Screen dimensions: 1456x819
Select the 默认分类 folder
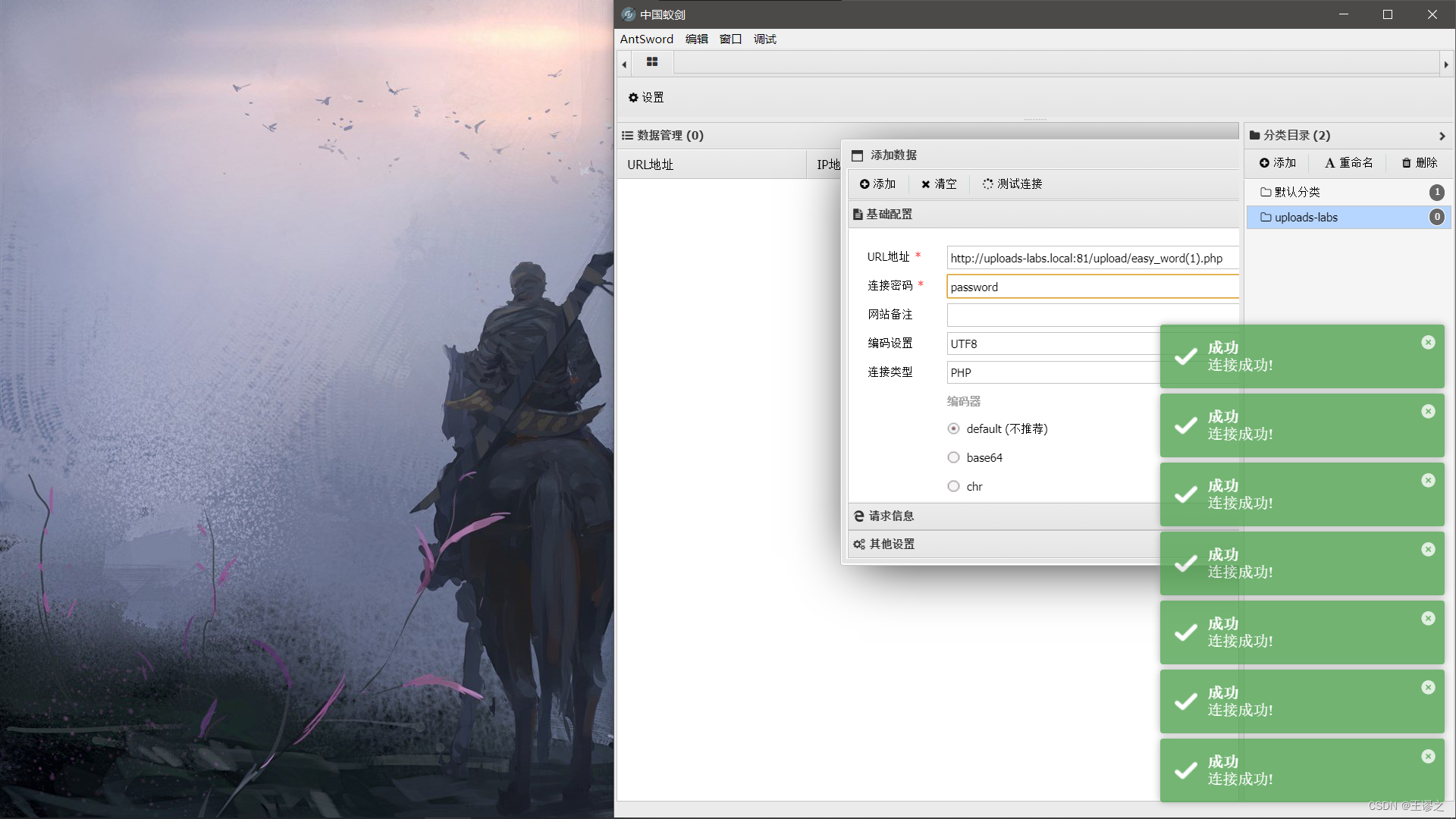point(1348,192)
